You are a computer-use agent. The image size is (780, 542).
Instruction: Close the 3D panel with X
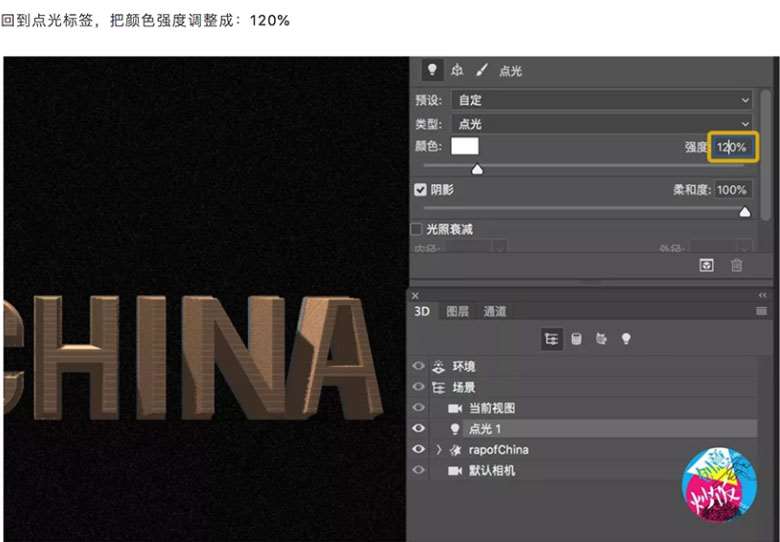415,295
